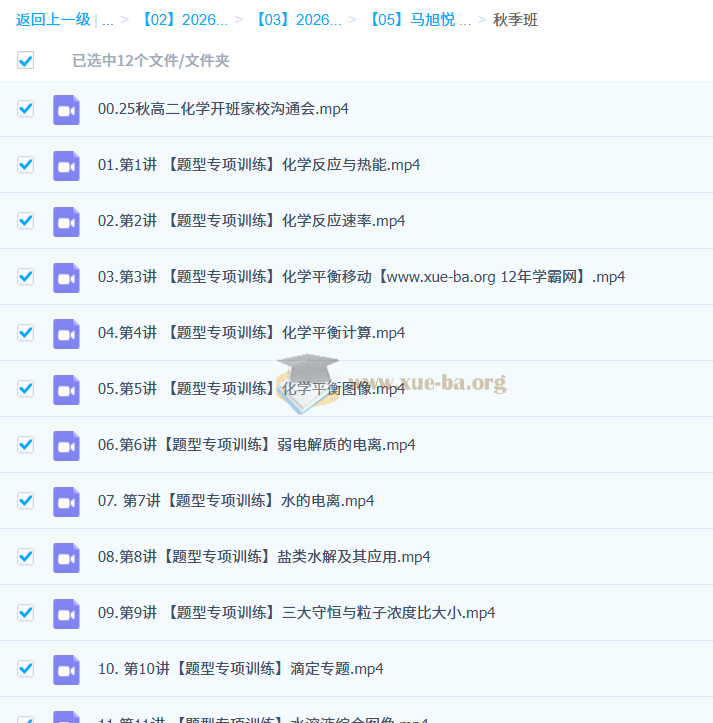The image size is (713, 723).
Task: Click video icon for 06.第6讲 弱电解质的电离
Action: (66, 445)
